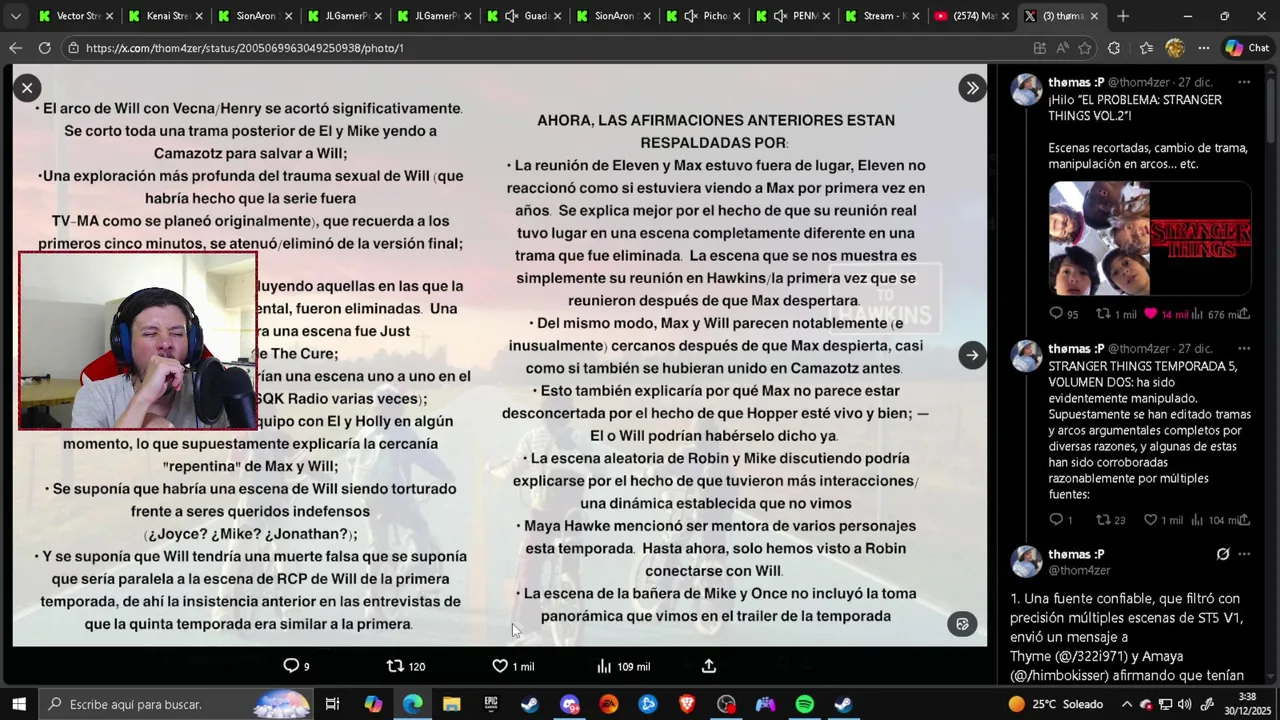1280x720 pixels.
Task: Open the 25°C Soleado weather widget
Action: coord(1055,704)
